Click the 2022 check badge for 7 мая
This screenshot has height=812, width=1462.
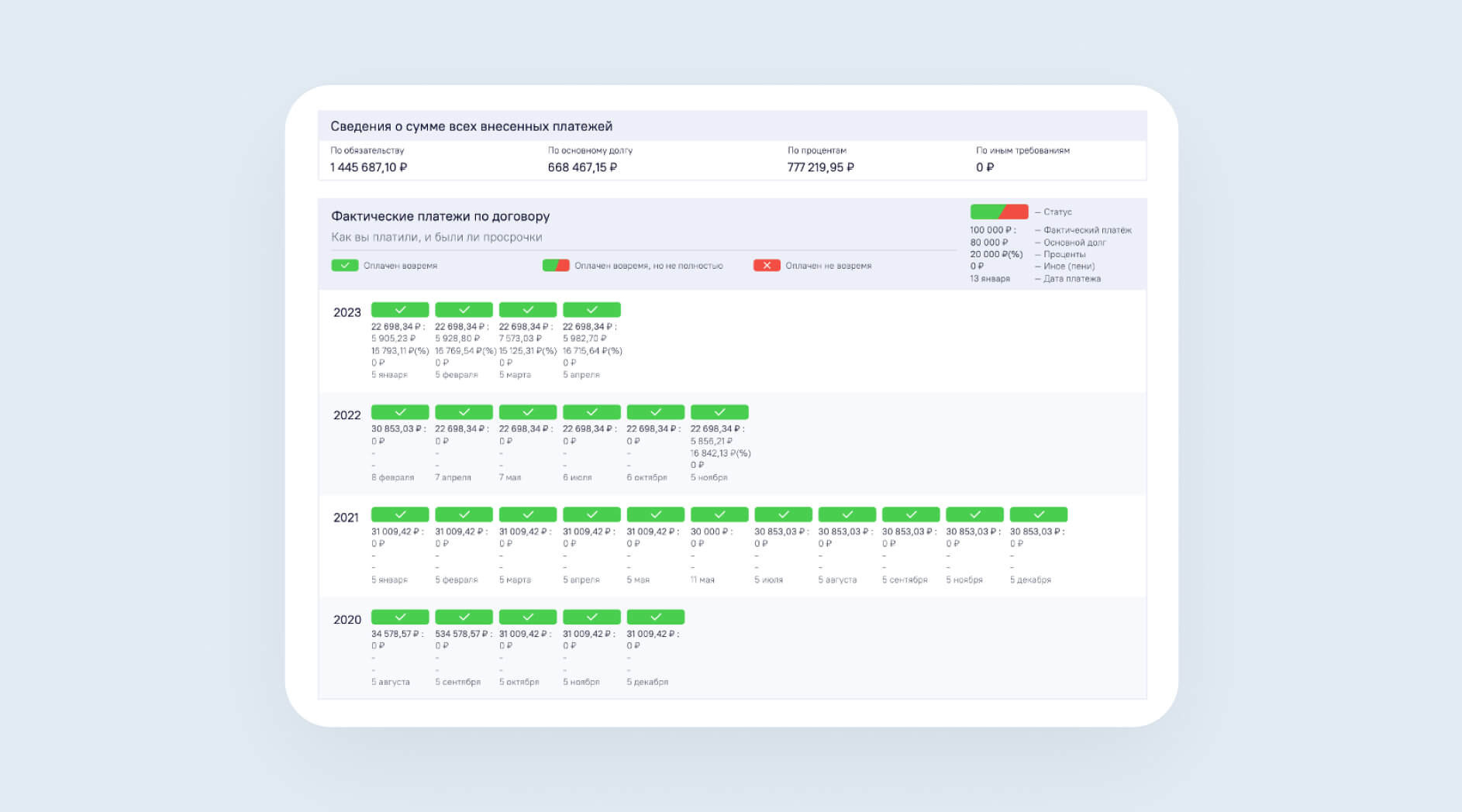tap(528, 412)
